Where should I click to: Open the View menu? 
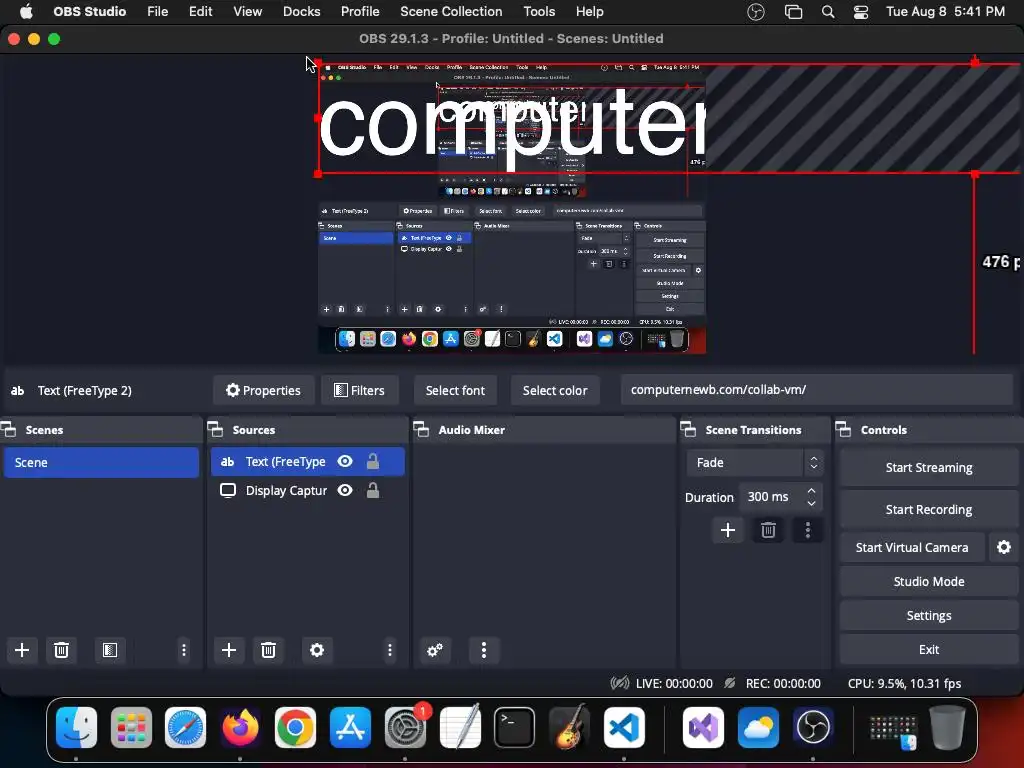click(x=248, y=12)
